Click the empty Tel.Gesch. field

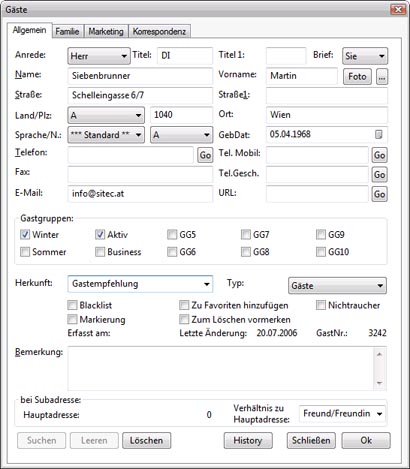(x=317, y=174)
